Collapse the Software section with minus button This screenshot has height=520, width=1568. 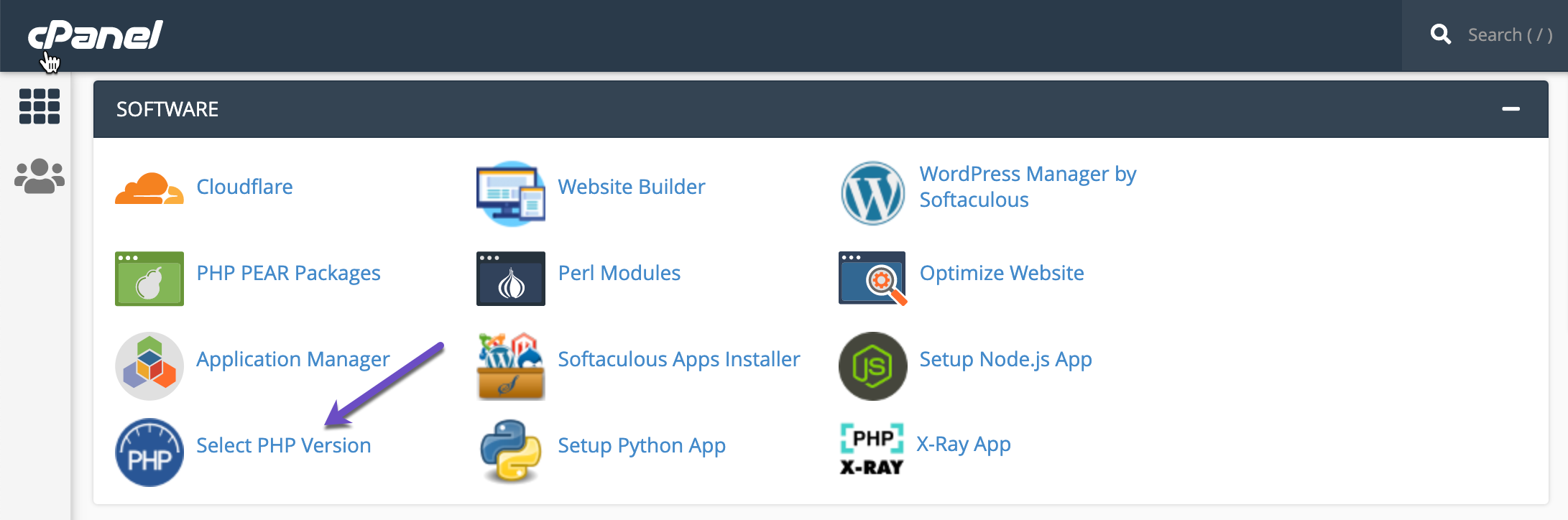coord(1511,109)
